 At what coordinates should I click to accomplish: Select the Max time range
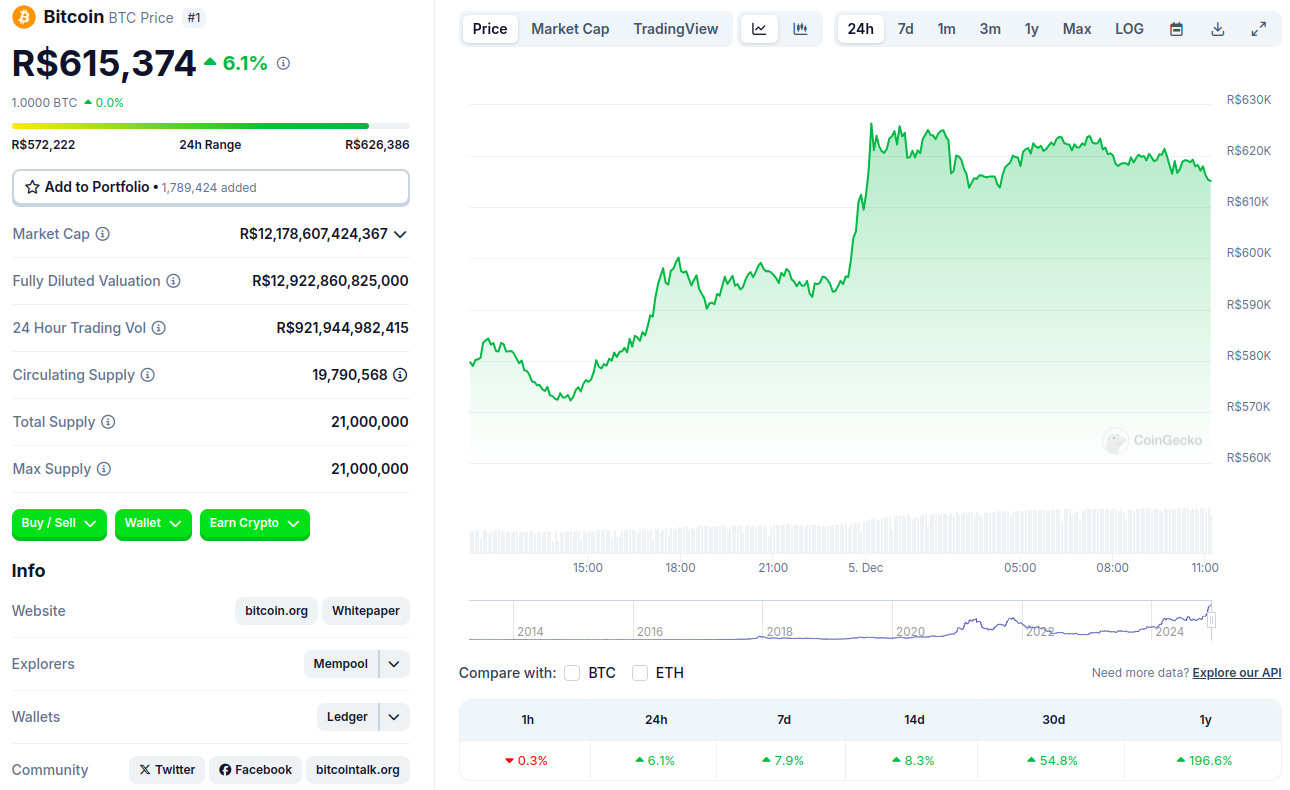point(1077,29)
